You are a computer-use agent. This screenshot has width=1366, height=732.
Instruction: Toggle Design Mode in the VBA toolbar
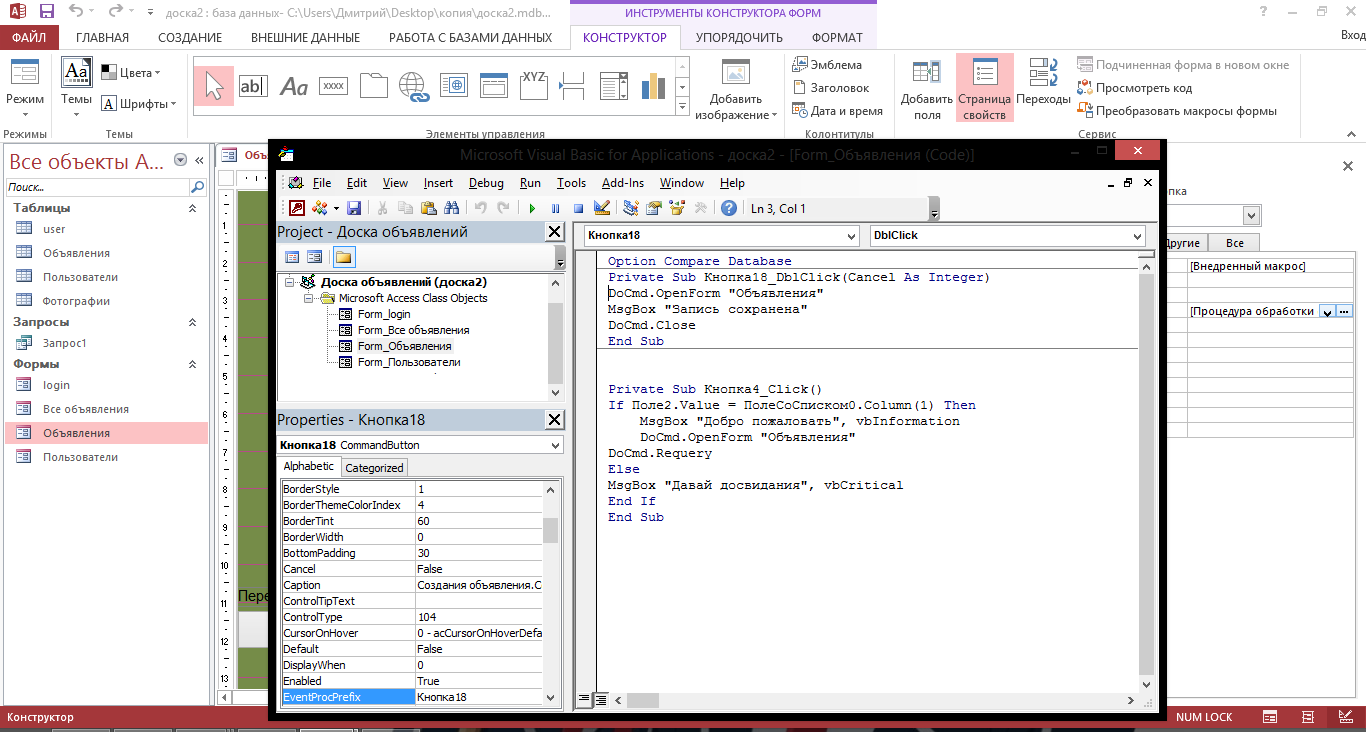click(x=602, y=208)
